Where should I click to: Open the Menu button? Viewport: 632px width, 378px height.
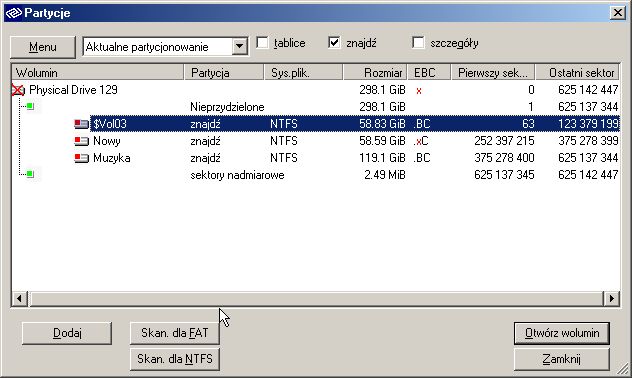tap(42, 47)
